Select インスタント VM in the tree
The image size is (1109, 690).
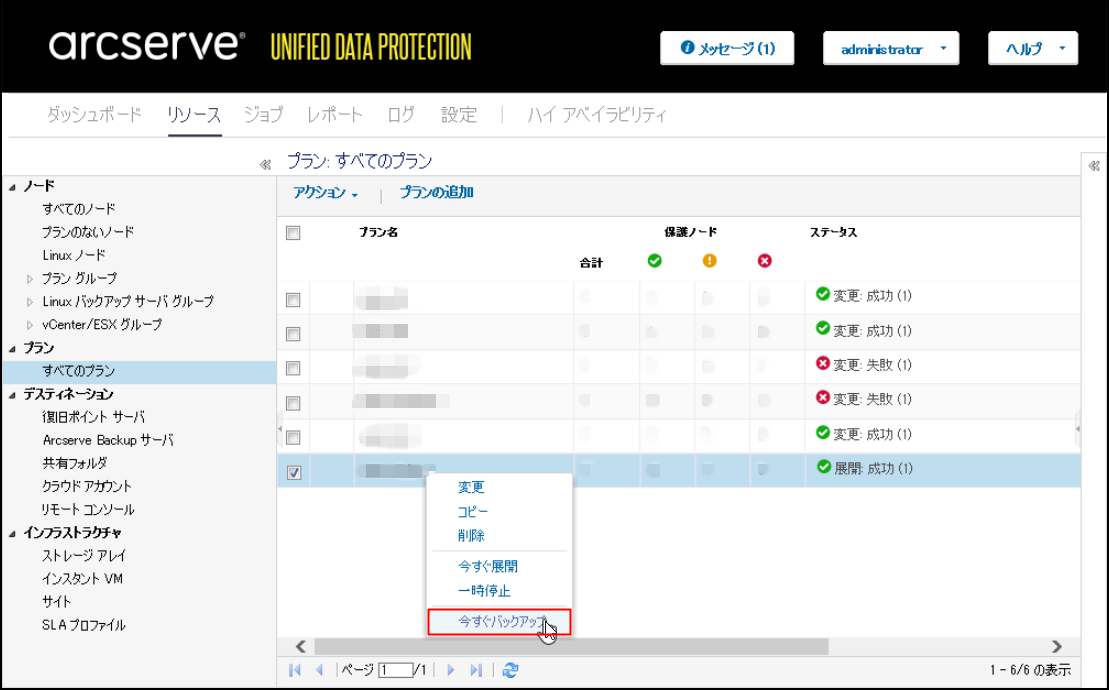[82, 578]
